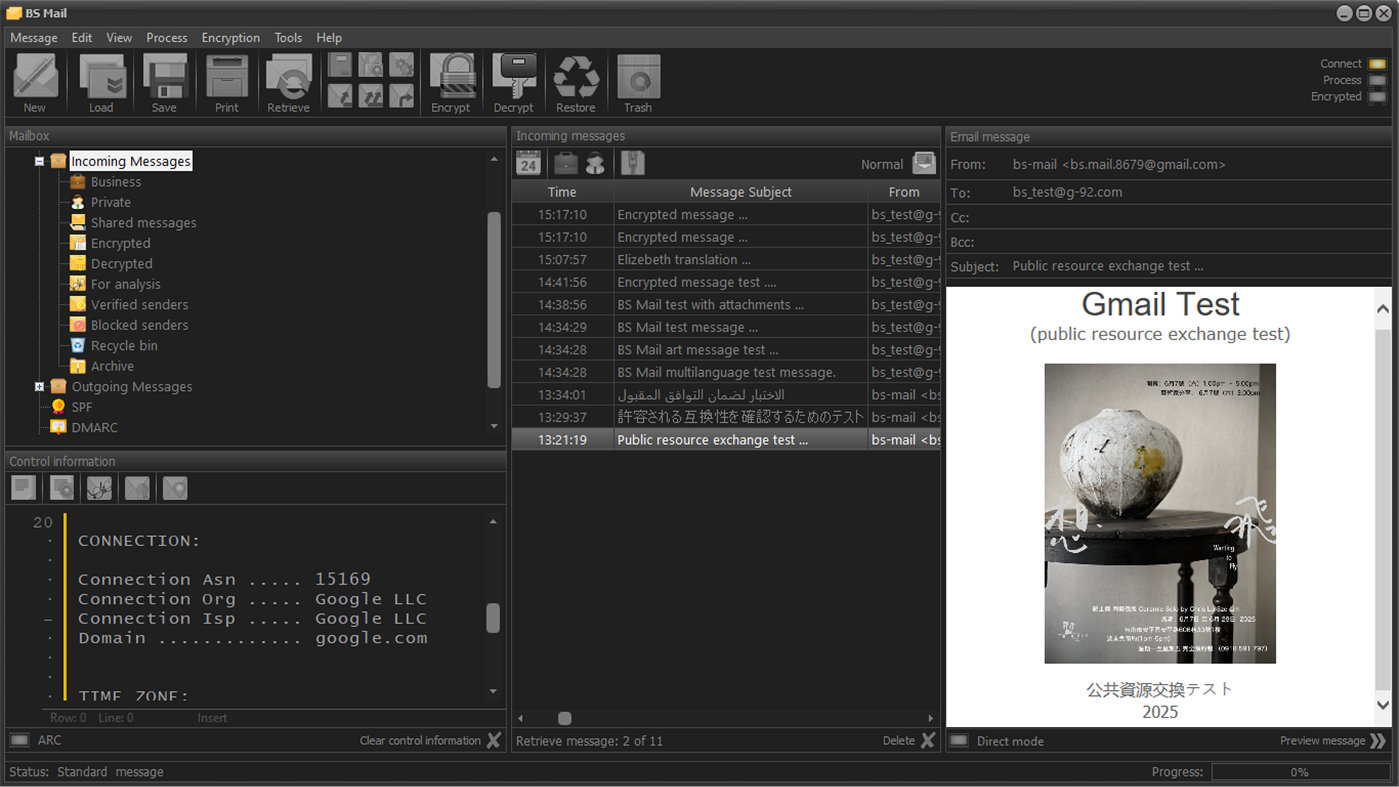Click the eyeglasses icon in Control information
This screenshot has height=787, width=1399.
tap(99, 488)
